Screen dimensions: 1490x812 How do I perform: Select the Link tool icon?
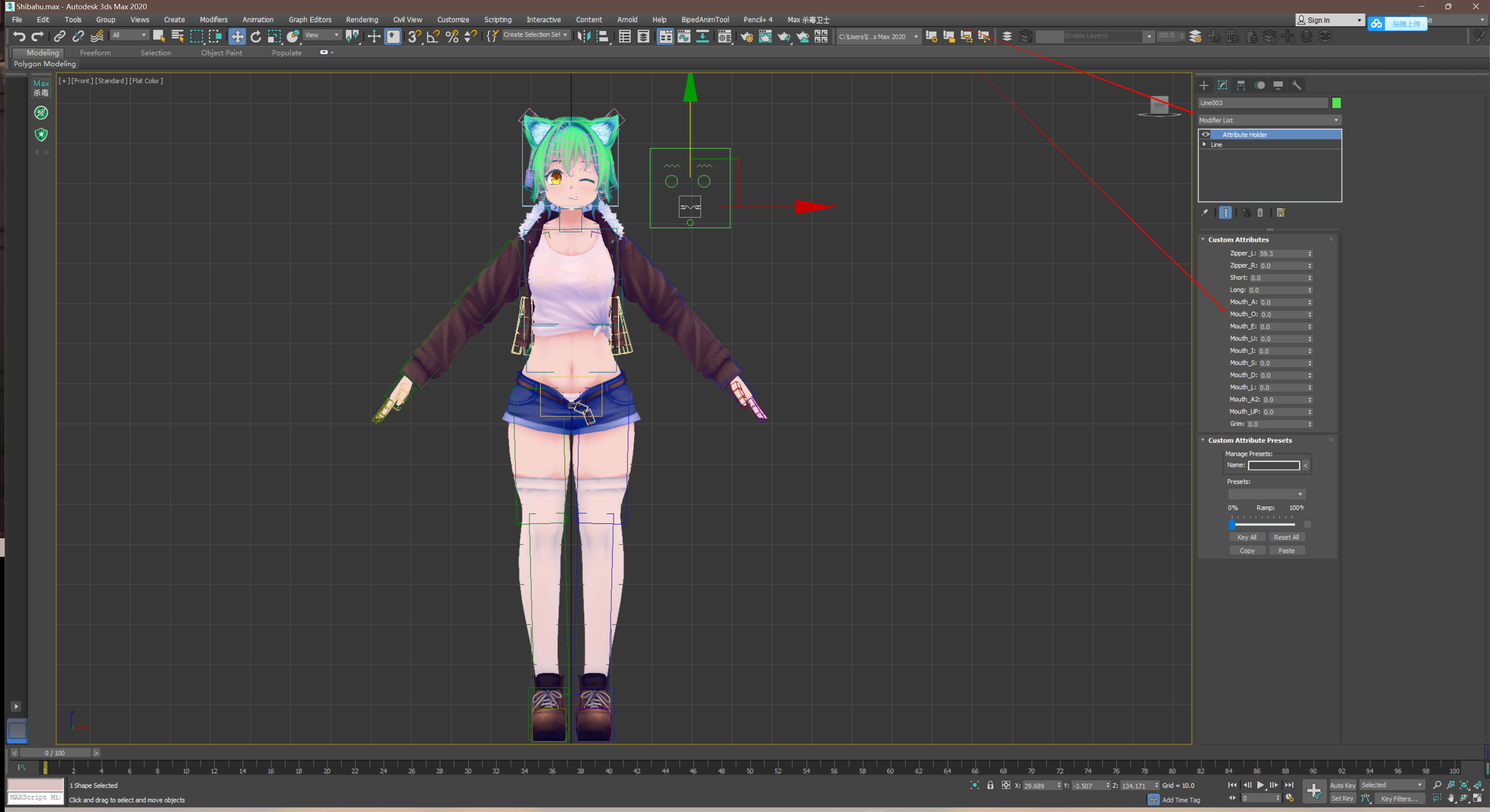[x=59, y=36]
